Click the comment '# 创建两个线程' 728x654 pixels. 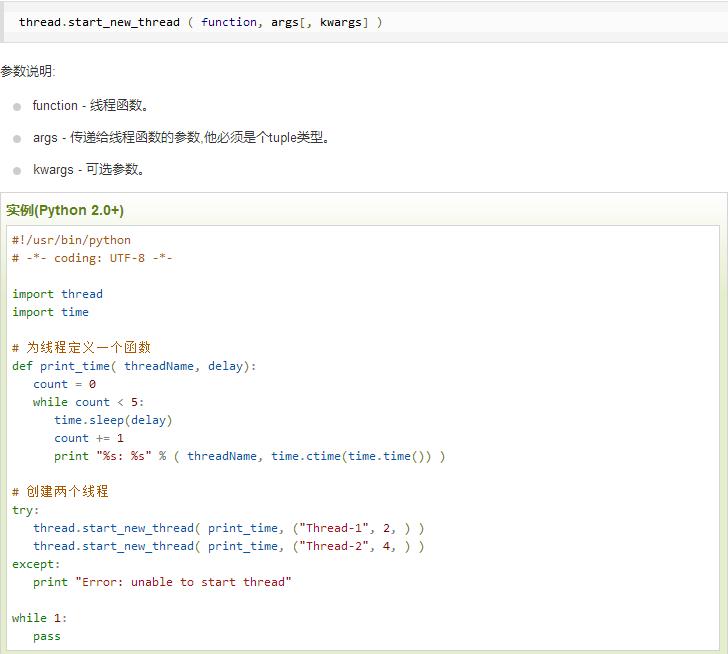(x=61, y=492)
